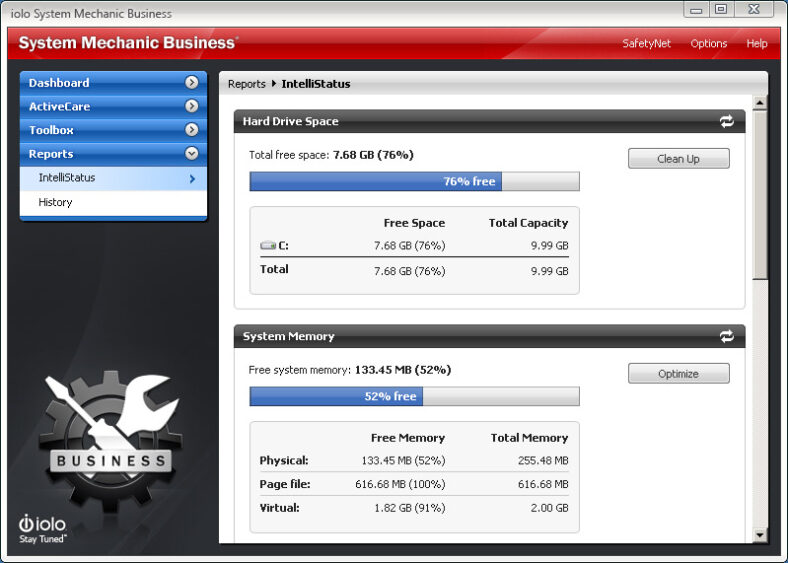Open the Dashboard menu

coord(113,83)
